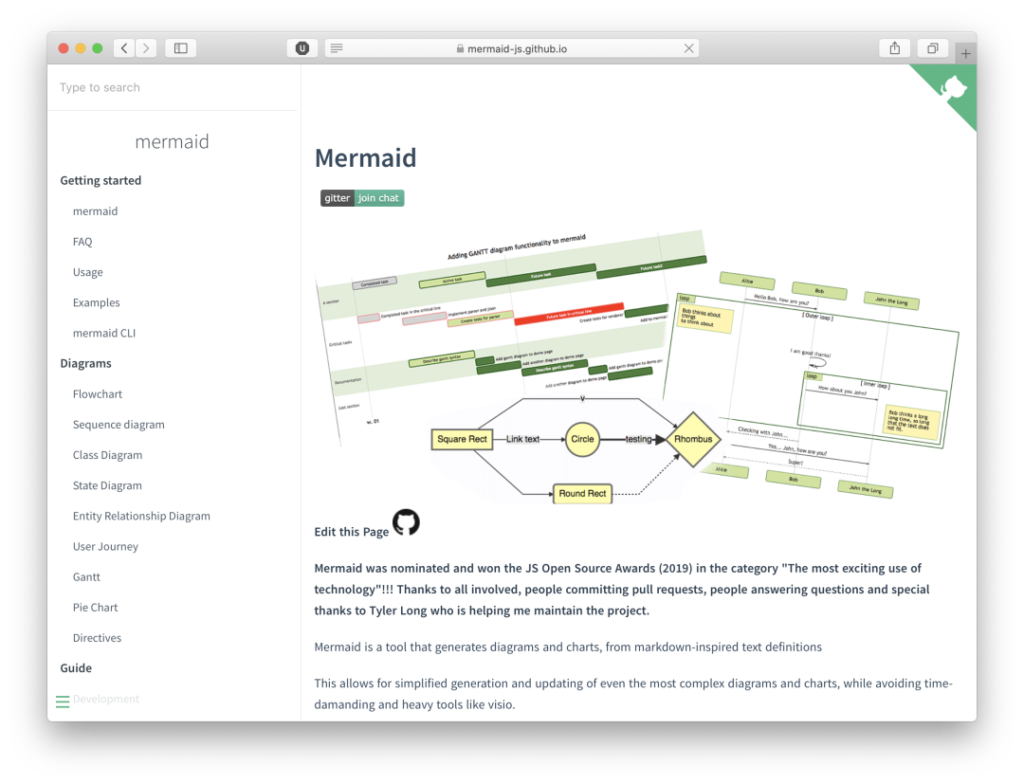Open the User Journey page
This screenshot has width=1024, height=784.
point(106,547)
